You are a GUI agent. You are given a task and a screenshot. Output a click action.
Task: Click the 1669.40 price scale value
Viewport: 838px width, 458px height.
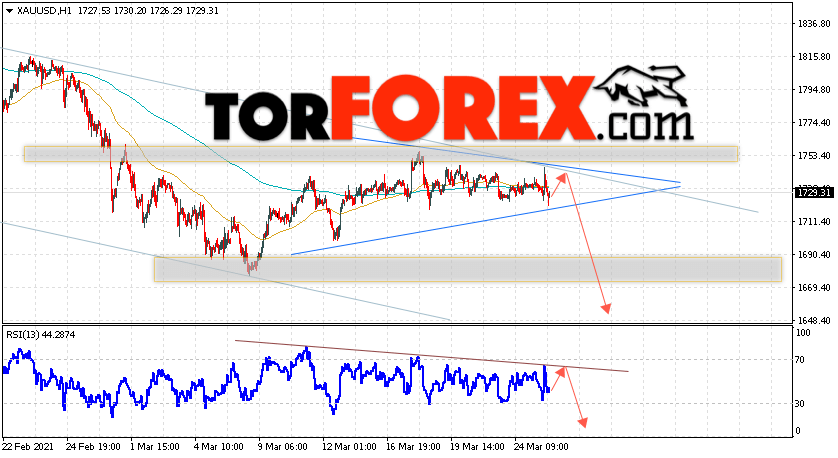[814, 289]
